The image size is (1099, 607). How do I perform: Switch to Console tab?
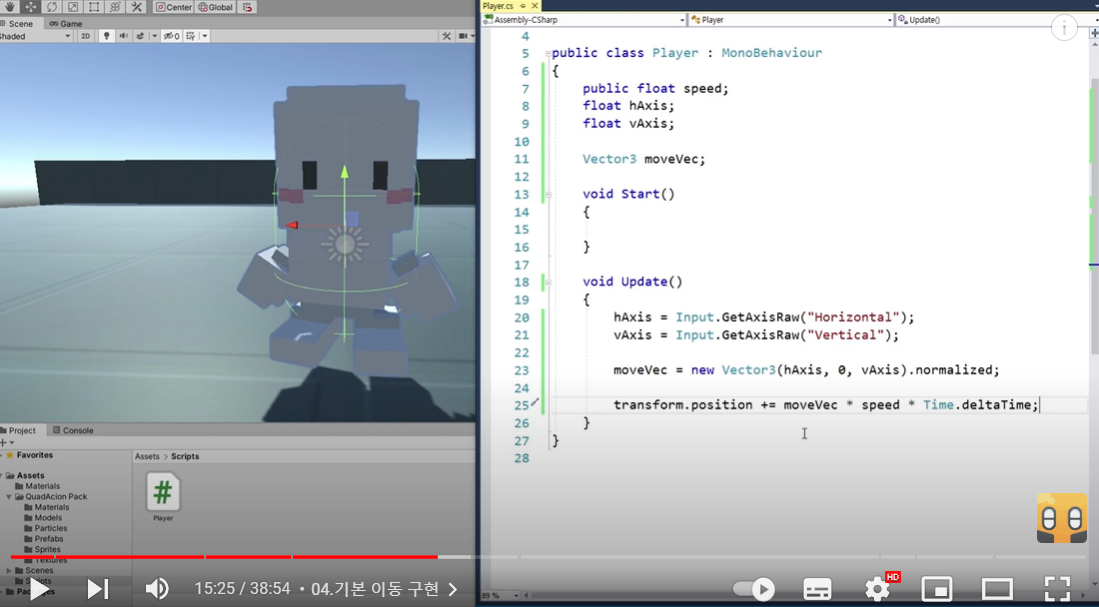[73, 430]
